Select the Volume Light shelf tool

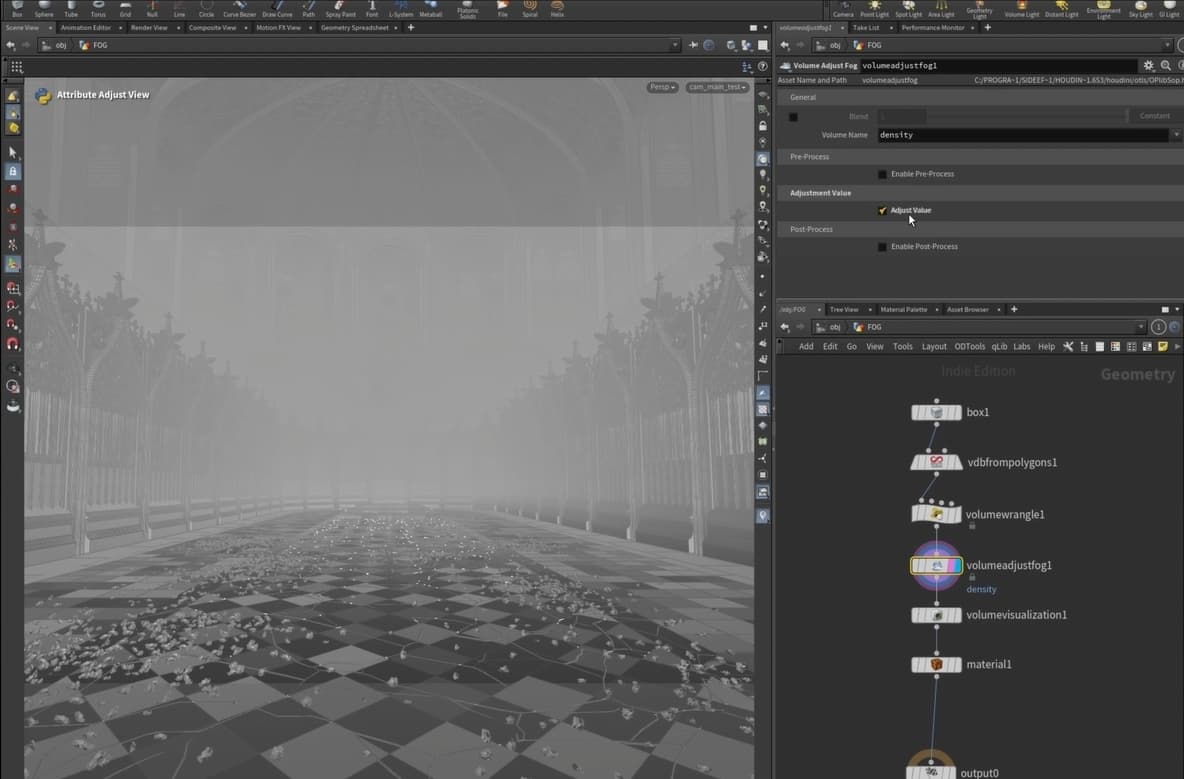coord(1021,8)
